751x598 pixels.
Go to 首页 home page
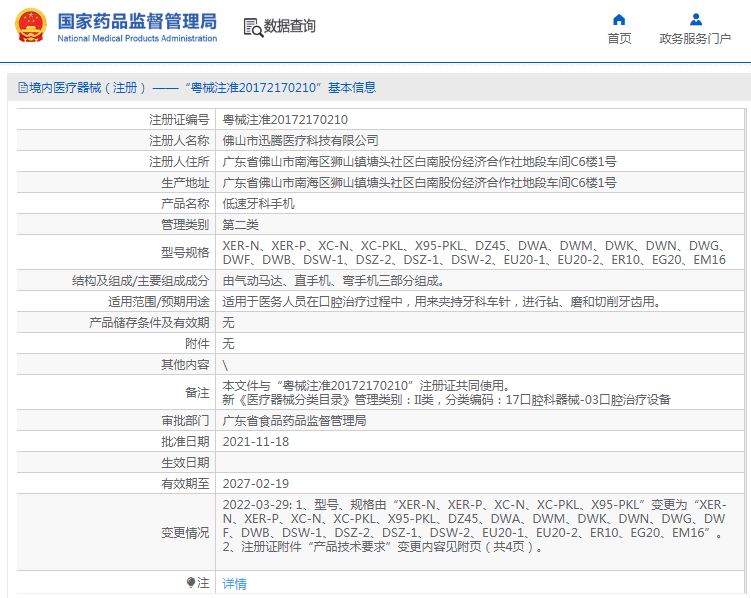coord(619,38)
